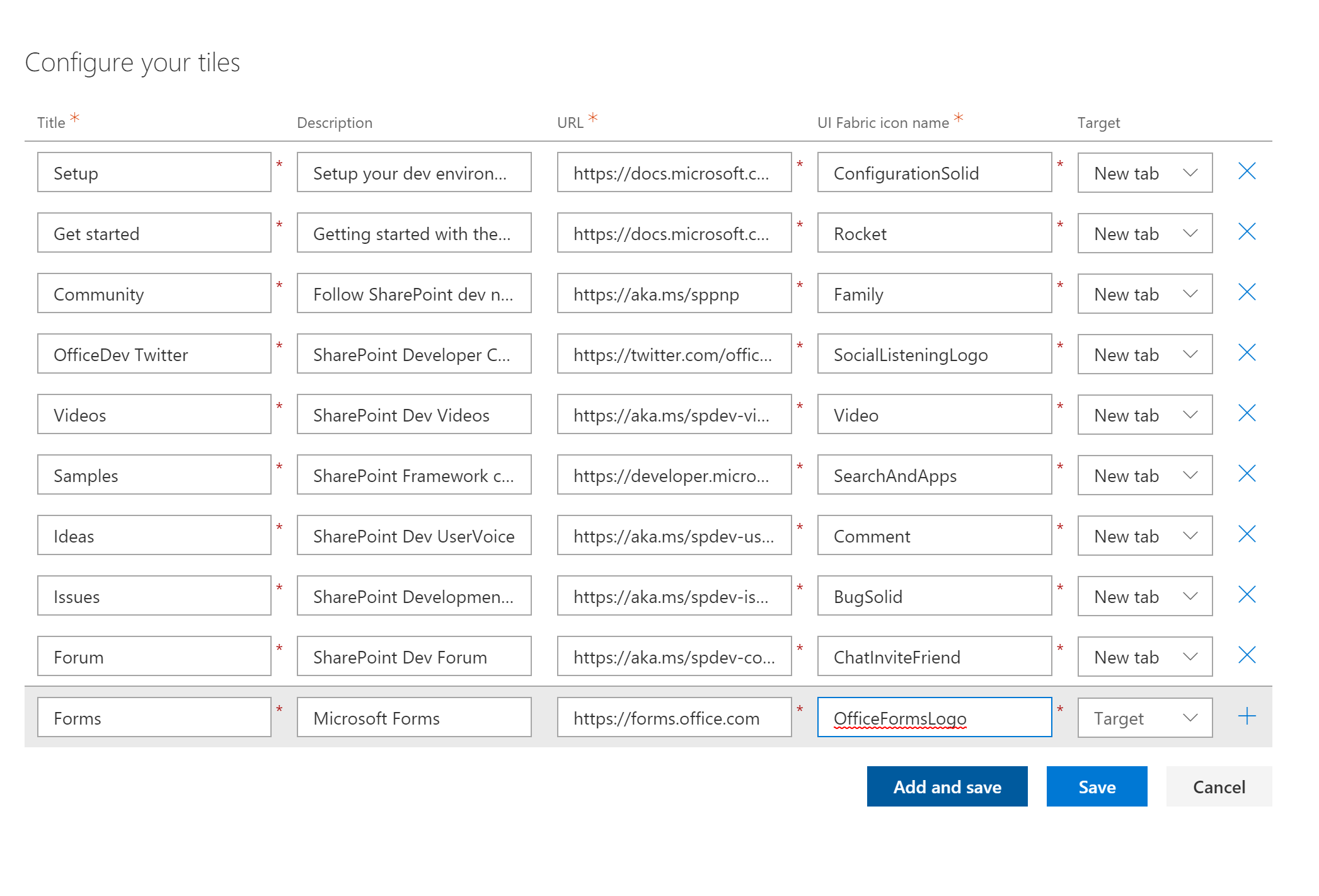Remove the Get started tile

tap(1247, 231)
